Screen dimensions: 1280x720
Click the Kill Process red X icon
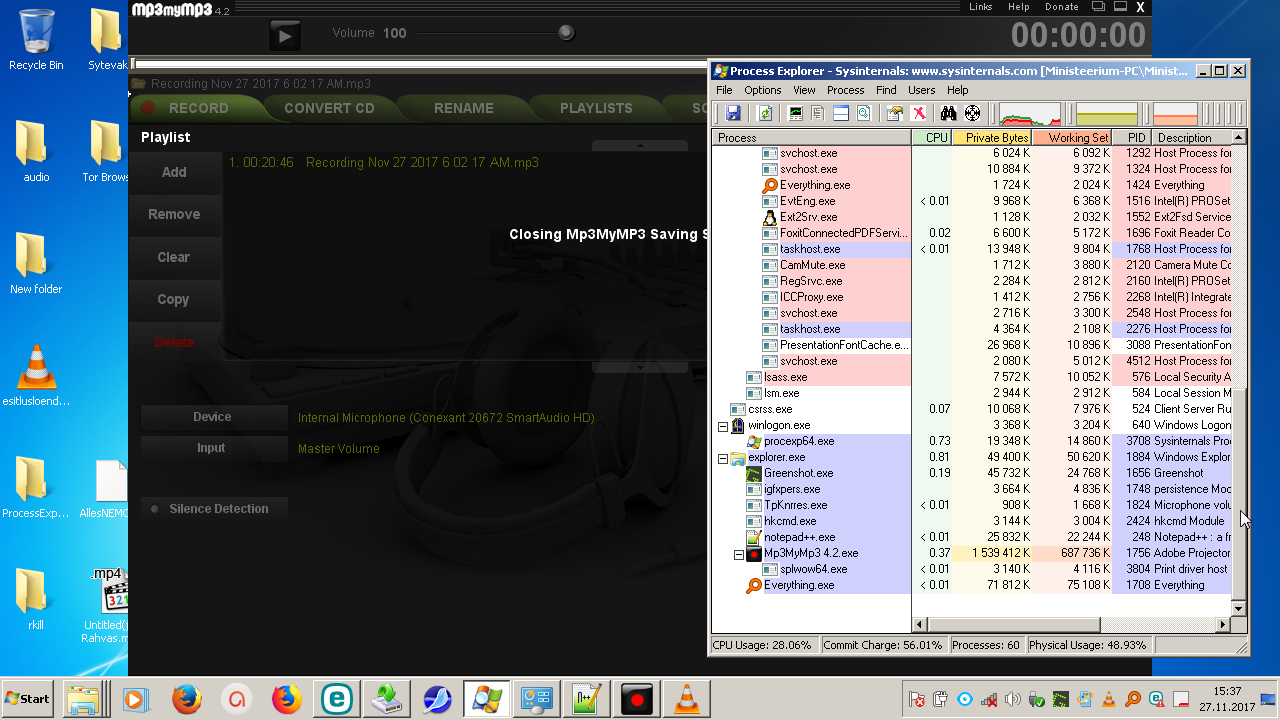918,113
